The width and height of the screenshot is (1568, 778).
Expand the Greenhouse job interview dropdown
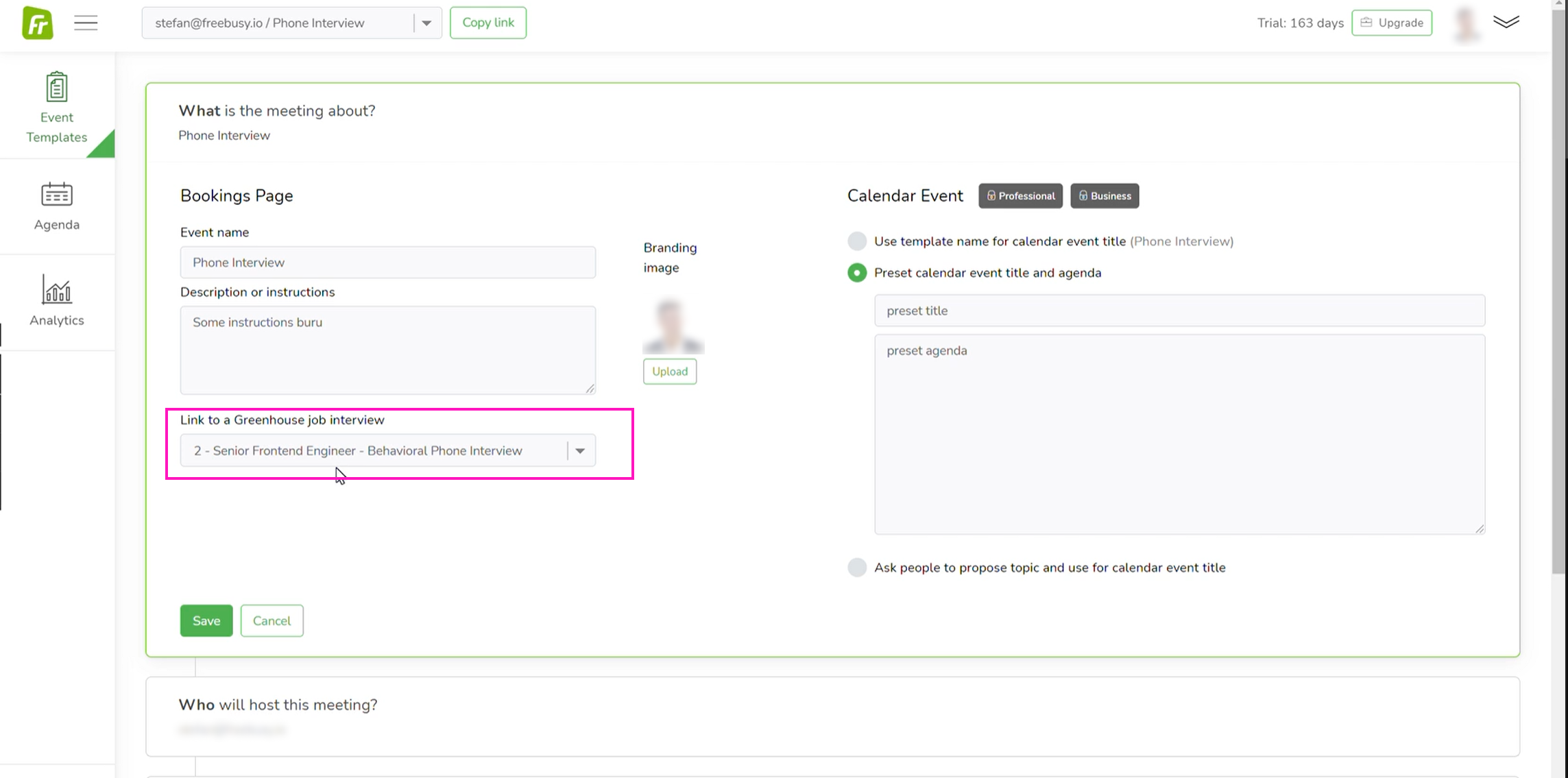point(580,451)
